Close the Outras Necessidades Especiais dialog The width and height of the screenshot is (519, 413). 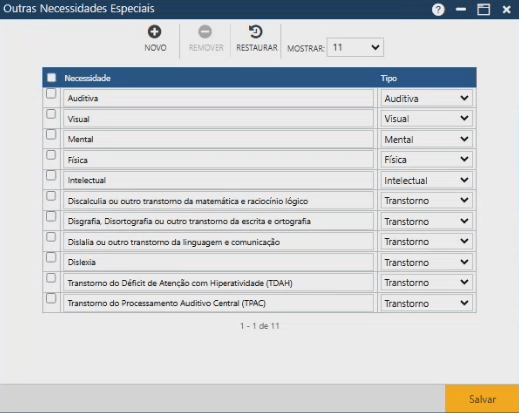click(506, 10)
